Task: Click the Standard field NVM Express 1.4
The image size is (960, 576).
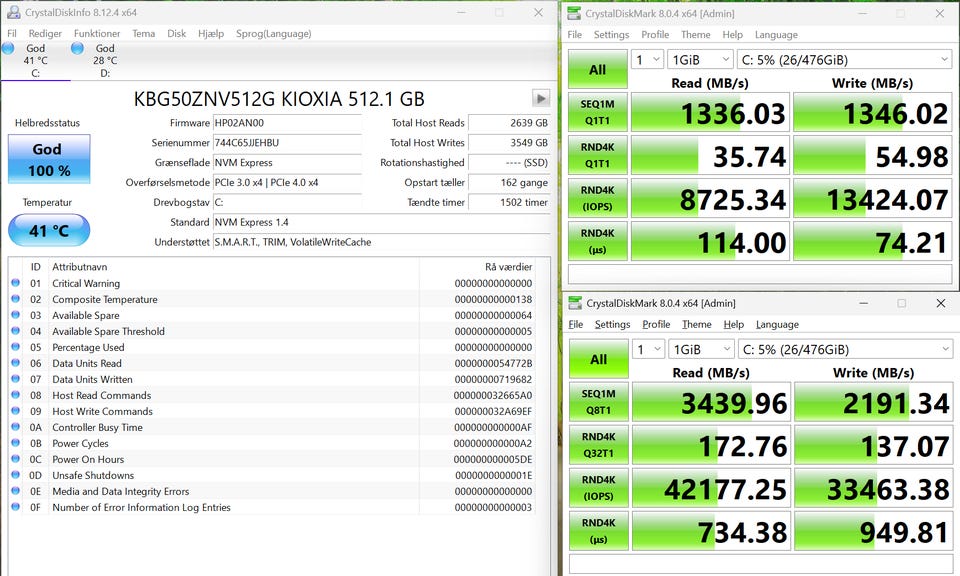Action: 381,222
